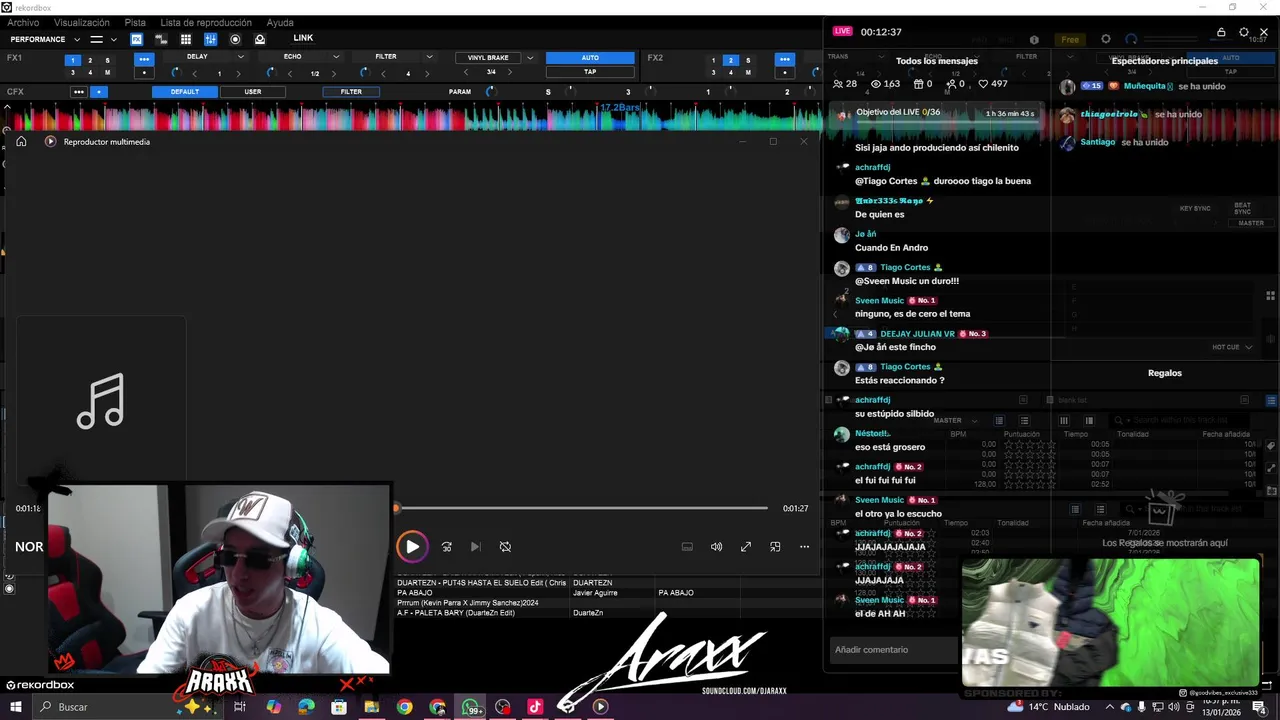Toggle the AUTO BPM mode button
The width and height of the screenshot is (1280, 720).
[x=590, y=58]
